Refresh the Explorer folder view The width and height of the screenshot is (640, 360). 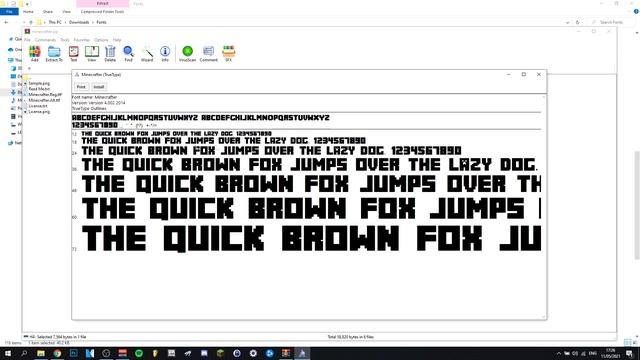[x=578, y=22]
